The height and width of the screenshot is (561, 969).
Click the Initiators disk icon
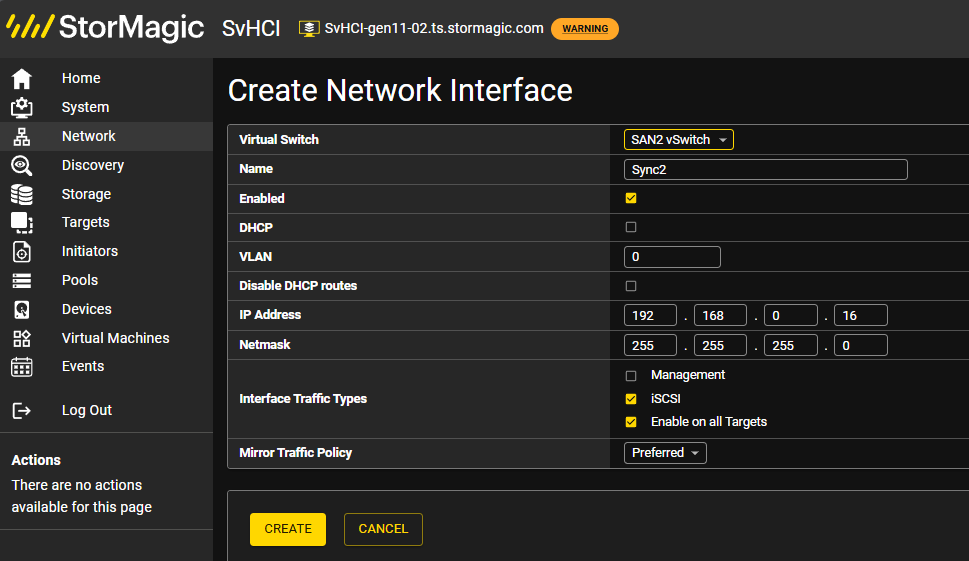pyautogui.click(x=22, y=251)
